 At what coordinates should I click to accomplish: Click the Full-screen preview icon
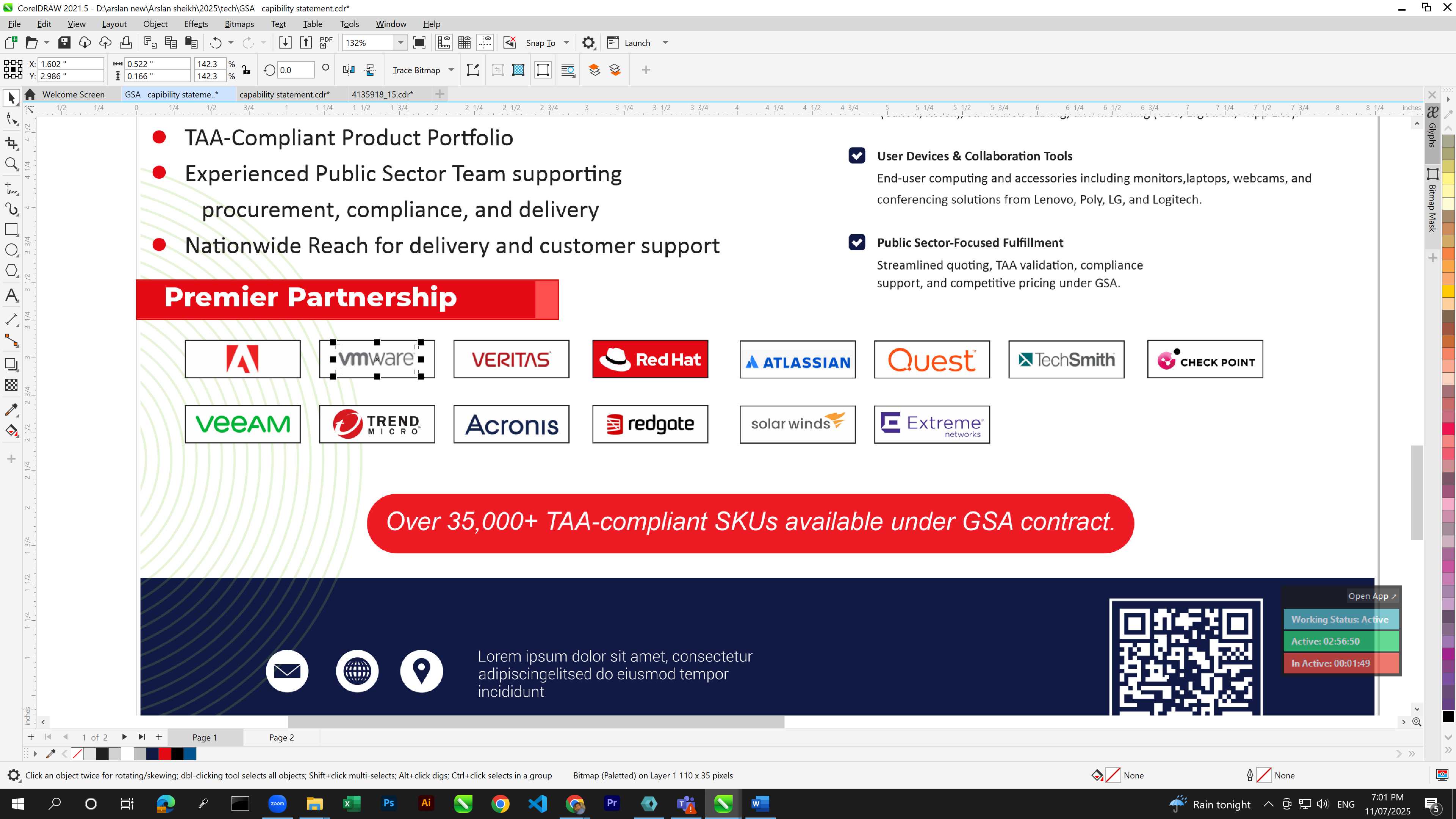coord(419,42)
